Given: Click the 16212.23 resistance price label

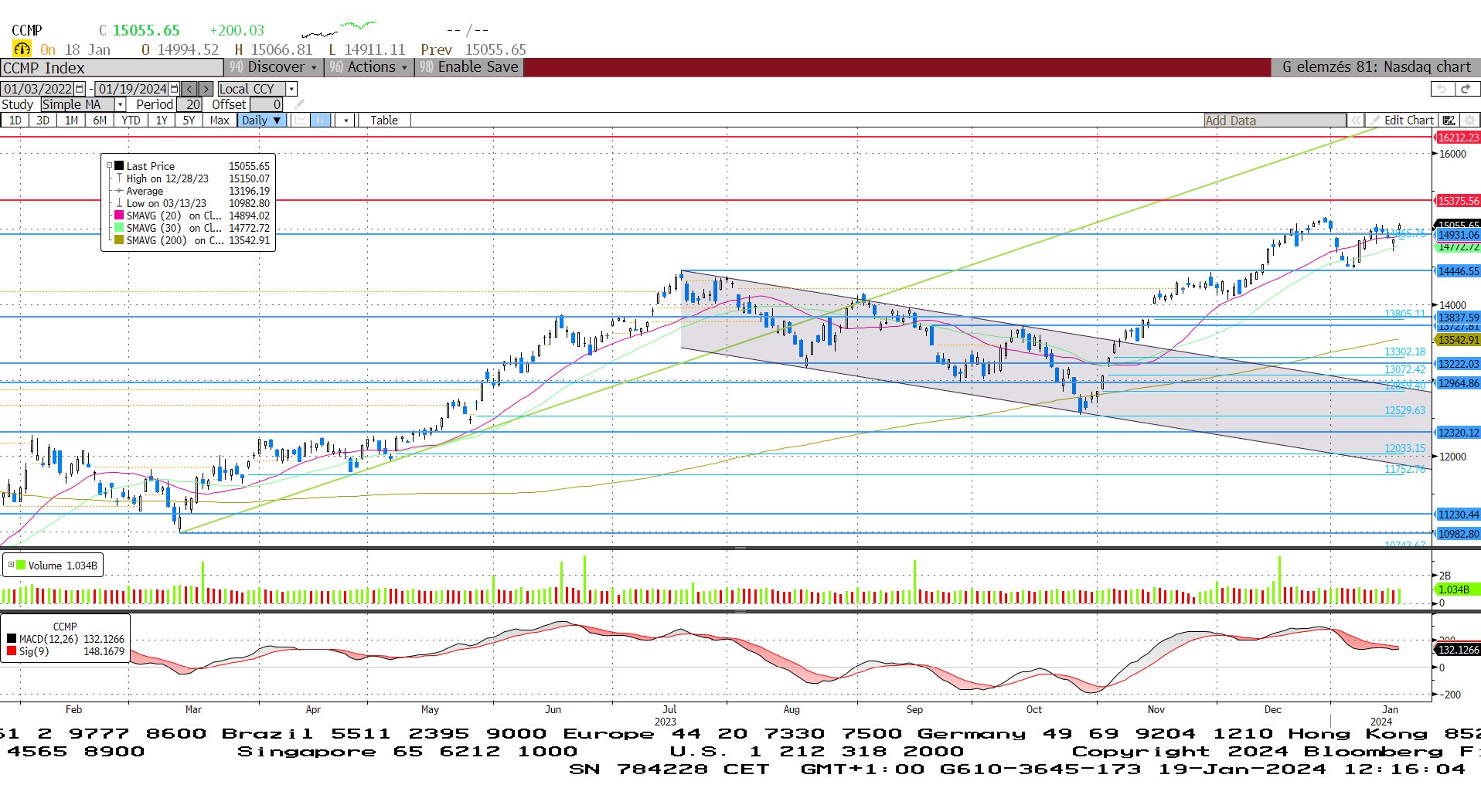Looking at the screenshot, I should (1458, 138).
